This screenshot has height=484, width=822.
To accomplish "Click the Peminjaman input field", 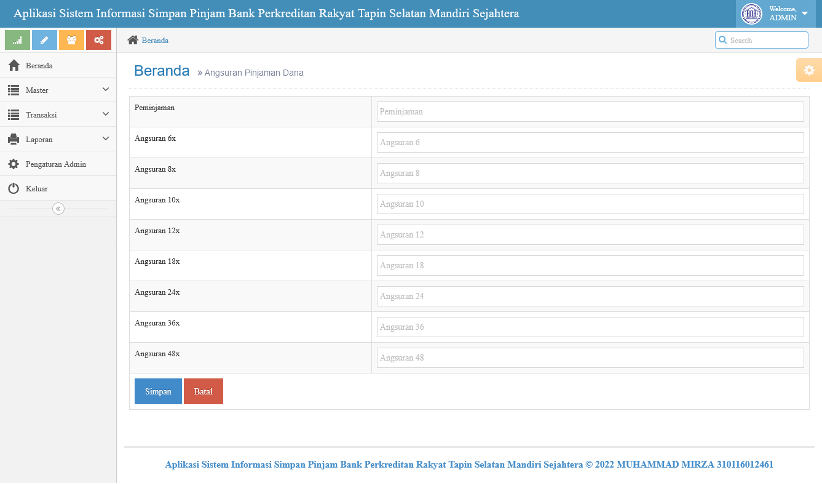I will tap(590, 112).
